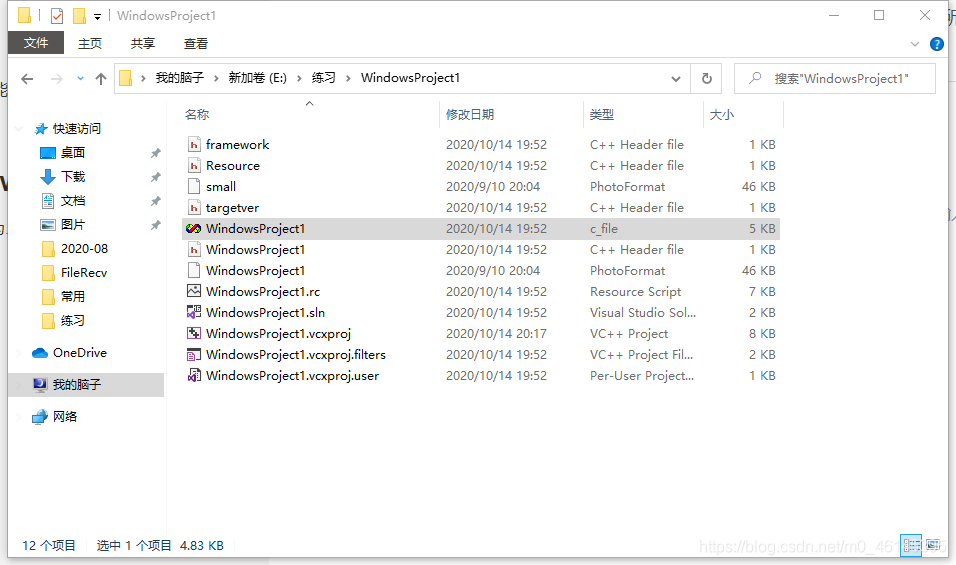Open the 文件 ribbon tab

coord(36,43)
